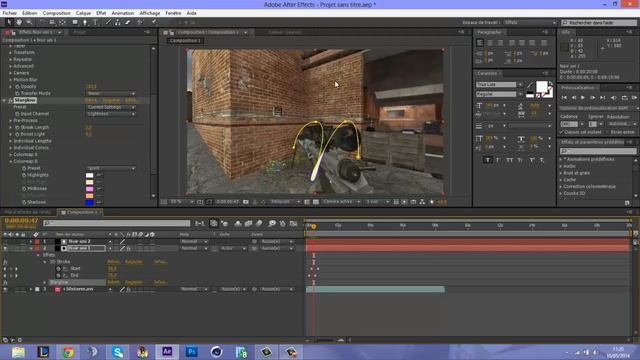Image resolution: width=640 pixels, height=360 pixels.
Task: Select the Pen tool
Action: coord(85,22)
